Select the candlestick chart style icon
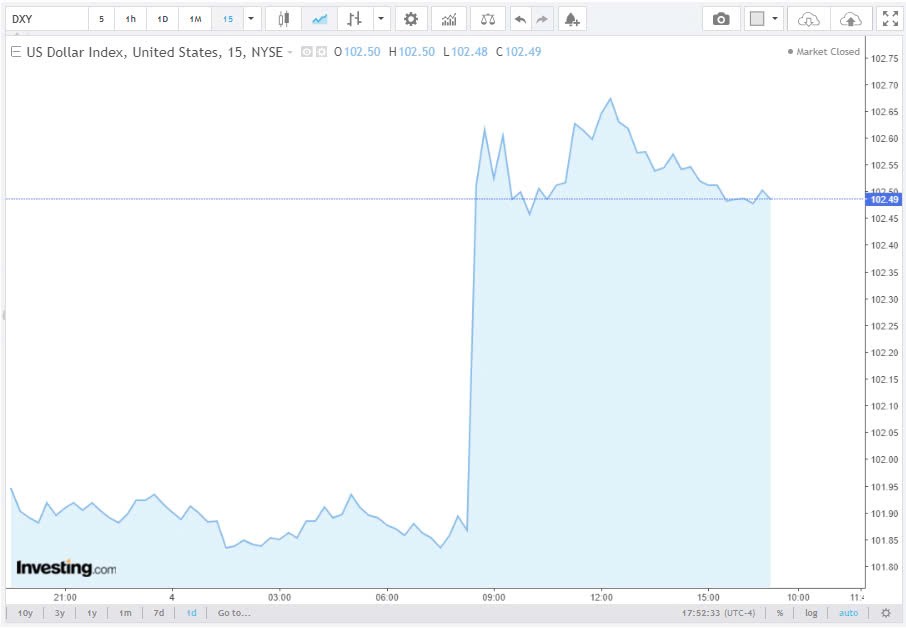 (x=283, y=18)
